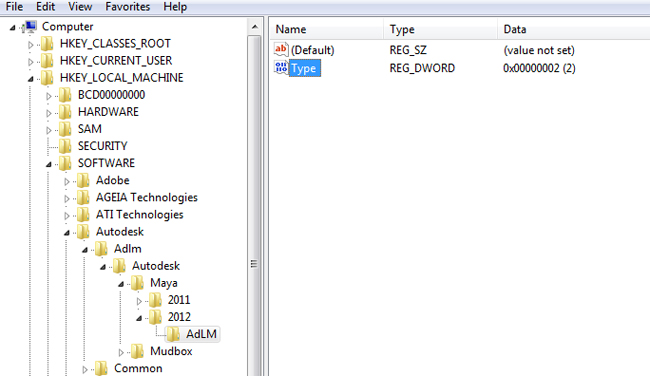Click the HARDWARE folder icon

(x=65, y=112)
